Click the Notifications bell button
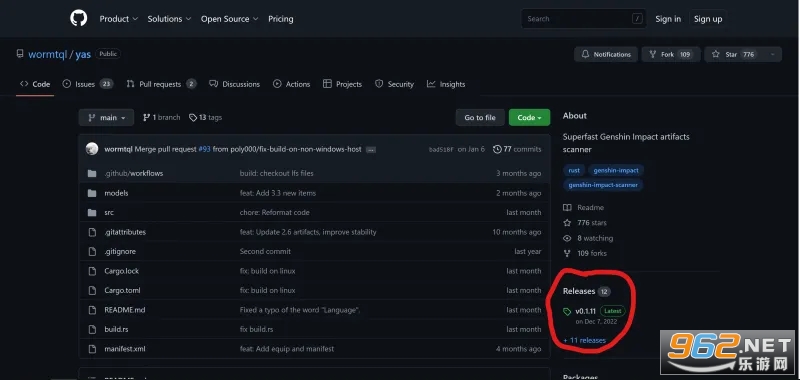This screenshot has width=800, height=380. 606,54
